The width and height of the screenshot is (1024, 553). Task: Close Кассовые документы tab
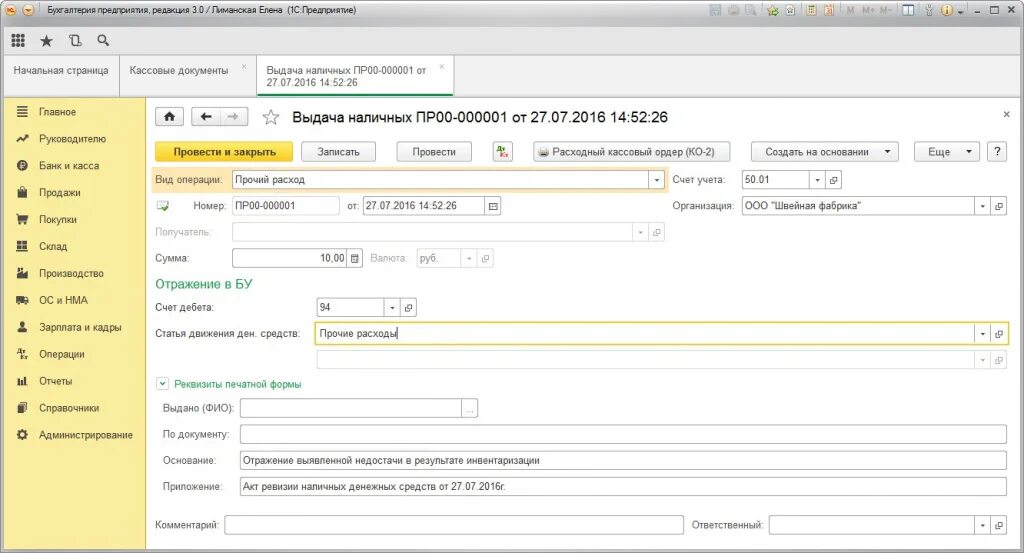click(244, 67)
